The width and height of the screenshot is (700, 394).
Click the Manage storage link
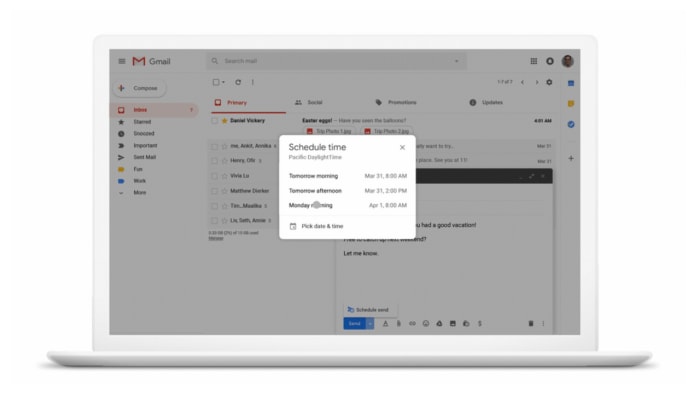click(216, 238)
